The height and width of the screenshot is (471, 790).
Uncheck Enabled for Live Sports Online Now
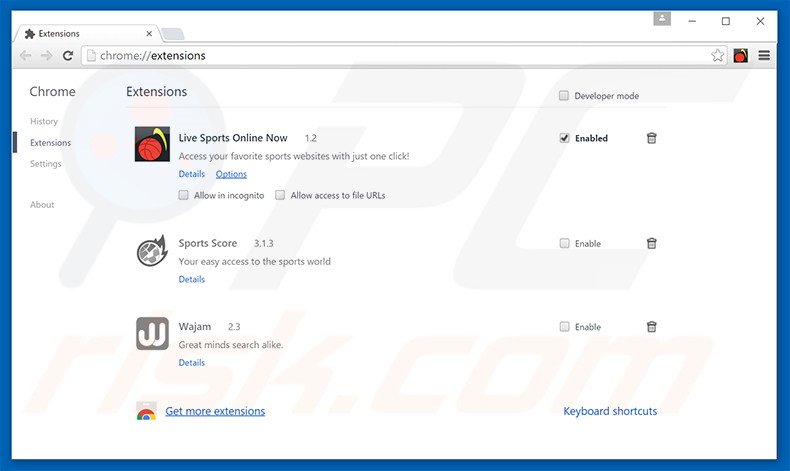(x=564, y=138)
